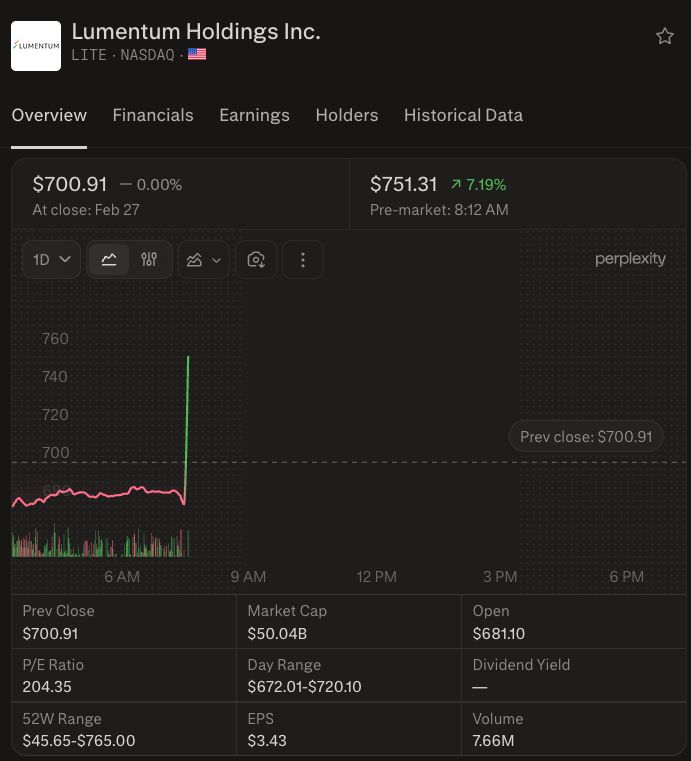Viewport: 691px width, 761px height.
Task: Click the 6 AM time axis label
Action: 122,577
